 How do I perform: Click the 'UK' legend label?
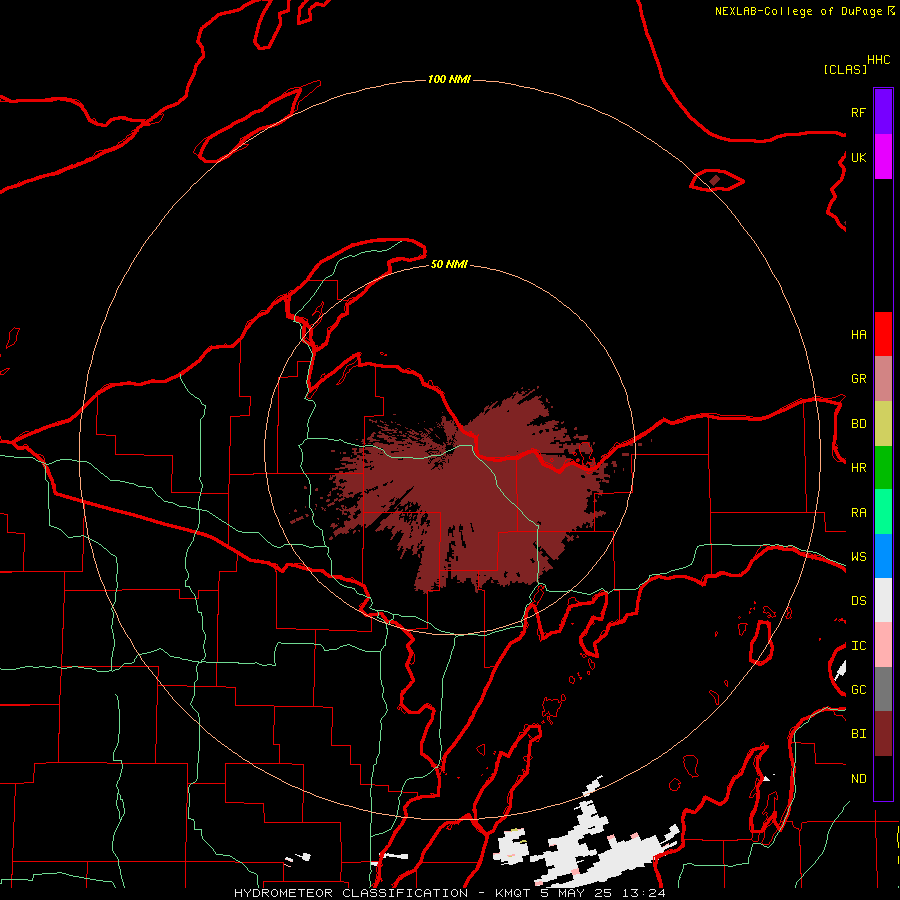point(858,157)
